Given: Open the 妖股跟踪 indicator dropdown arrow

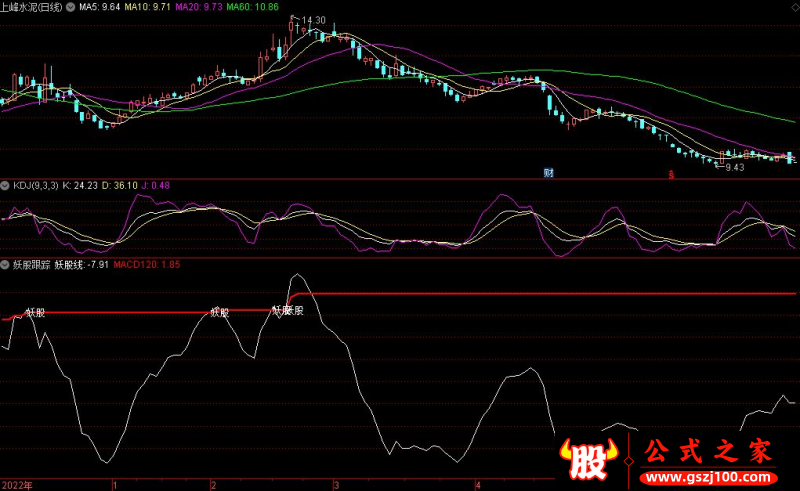Looking at the screenshot, I should click(x=5, y=265).
